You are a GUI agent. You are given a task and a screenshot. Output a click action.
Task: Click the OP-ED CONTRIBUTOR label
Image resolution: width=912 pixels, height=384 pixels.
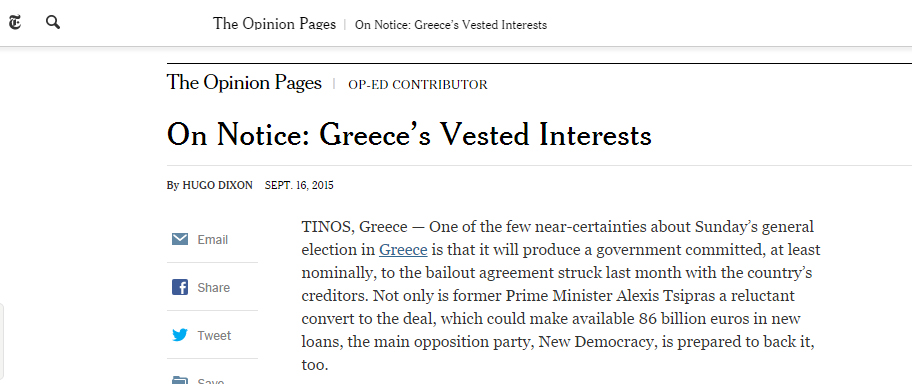(418, 85)
